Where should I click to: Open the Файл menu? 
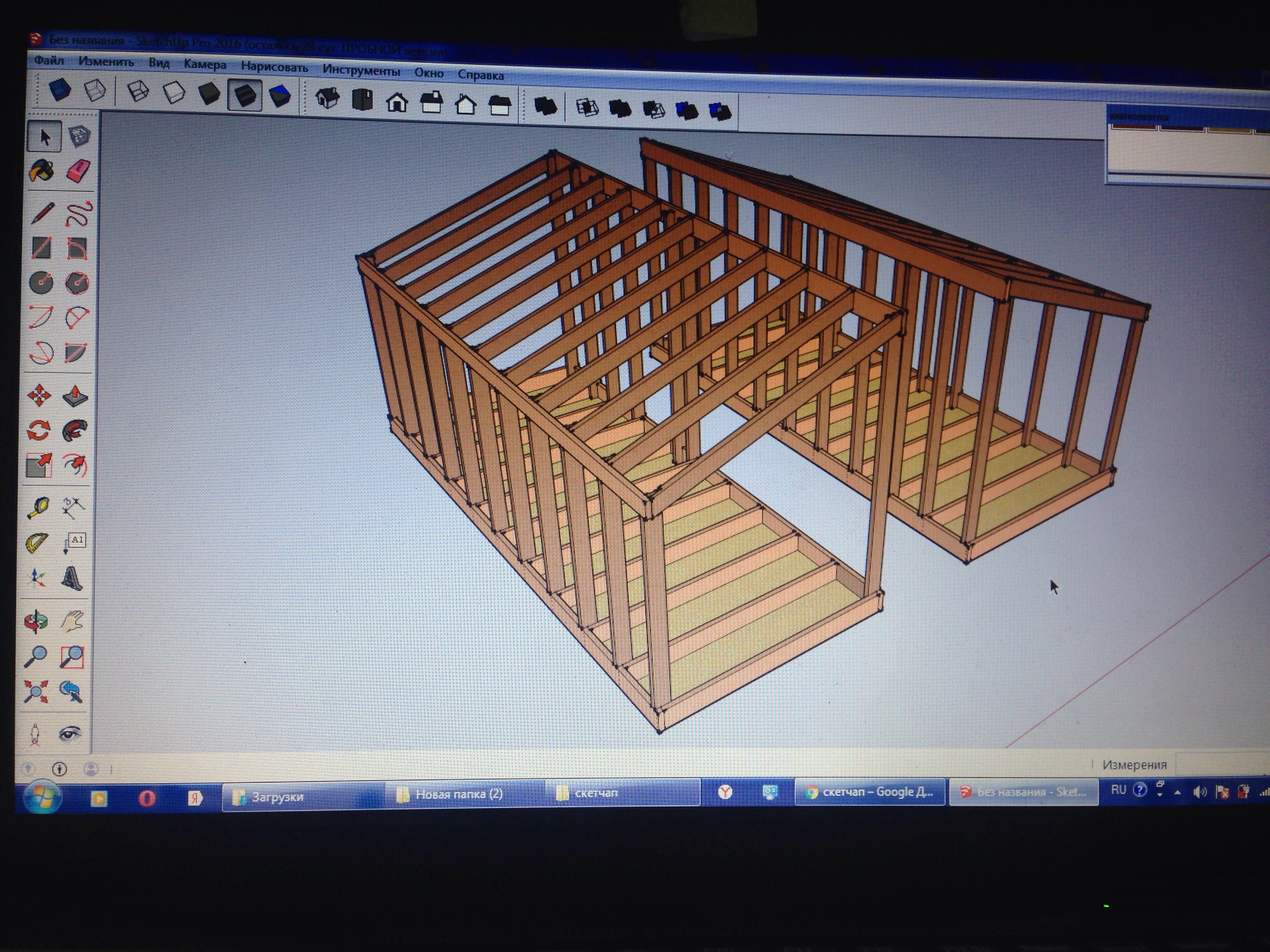coord(49,60)
